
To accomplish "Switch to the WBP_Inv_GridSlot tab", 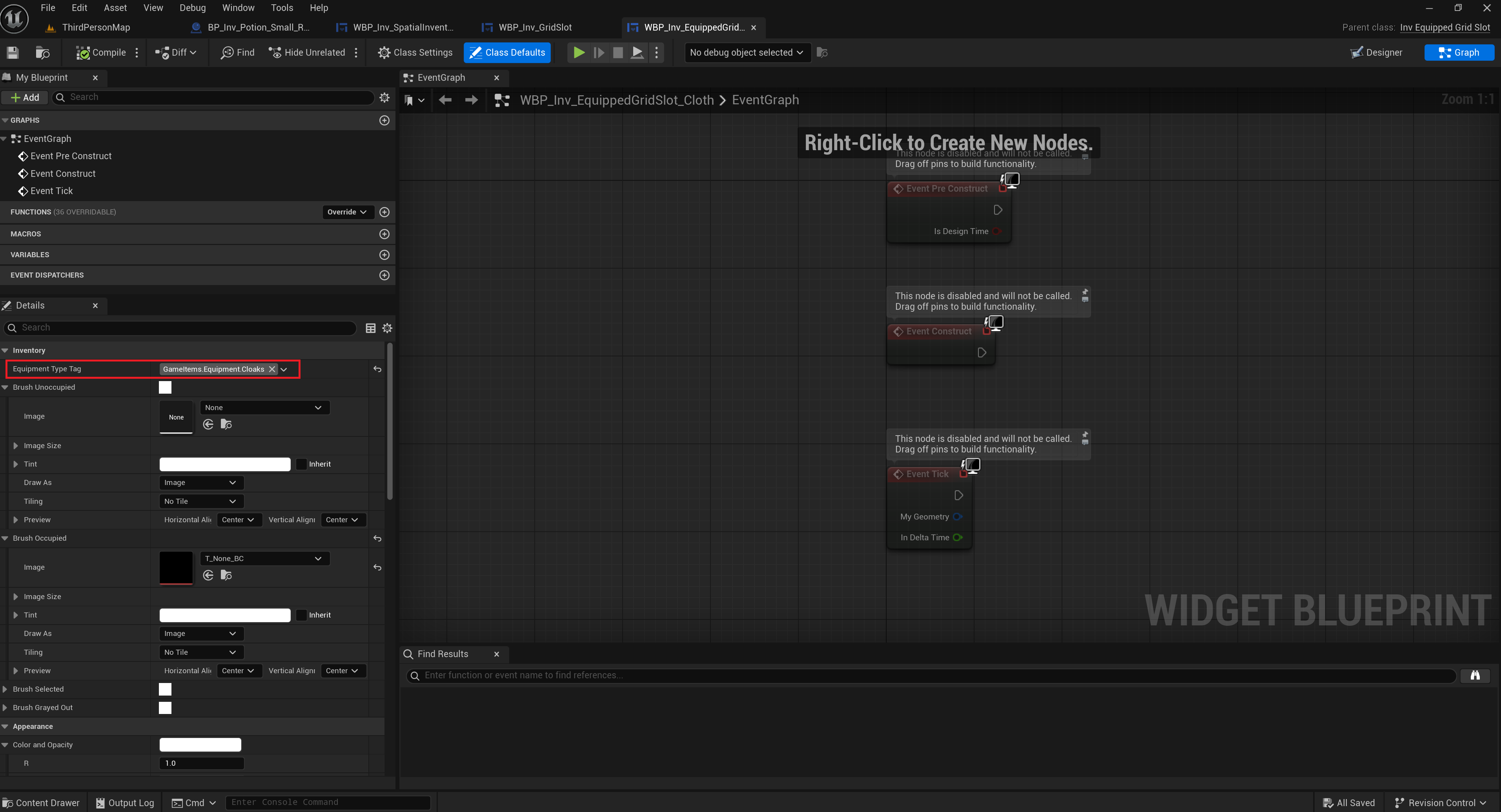I will point(534,27).
